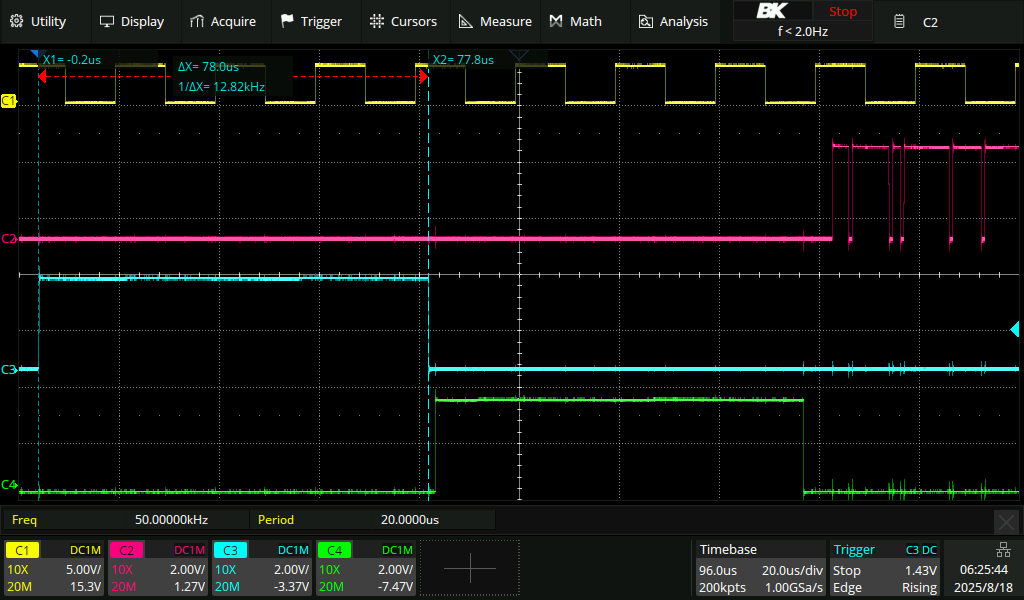
Task: Click the Rising trigger slope label
Action: [x=920, y=587]
